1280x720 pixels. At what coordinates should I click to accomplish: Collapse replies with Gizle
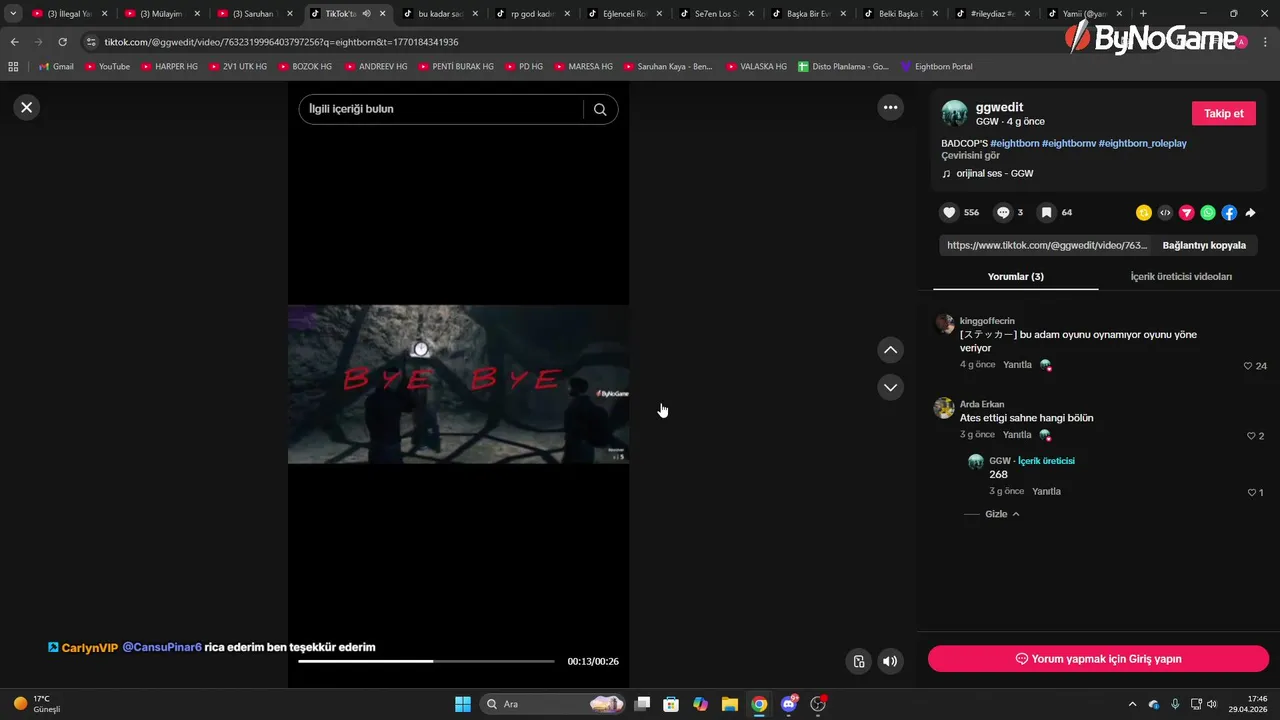point(1002,514)
